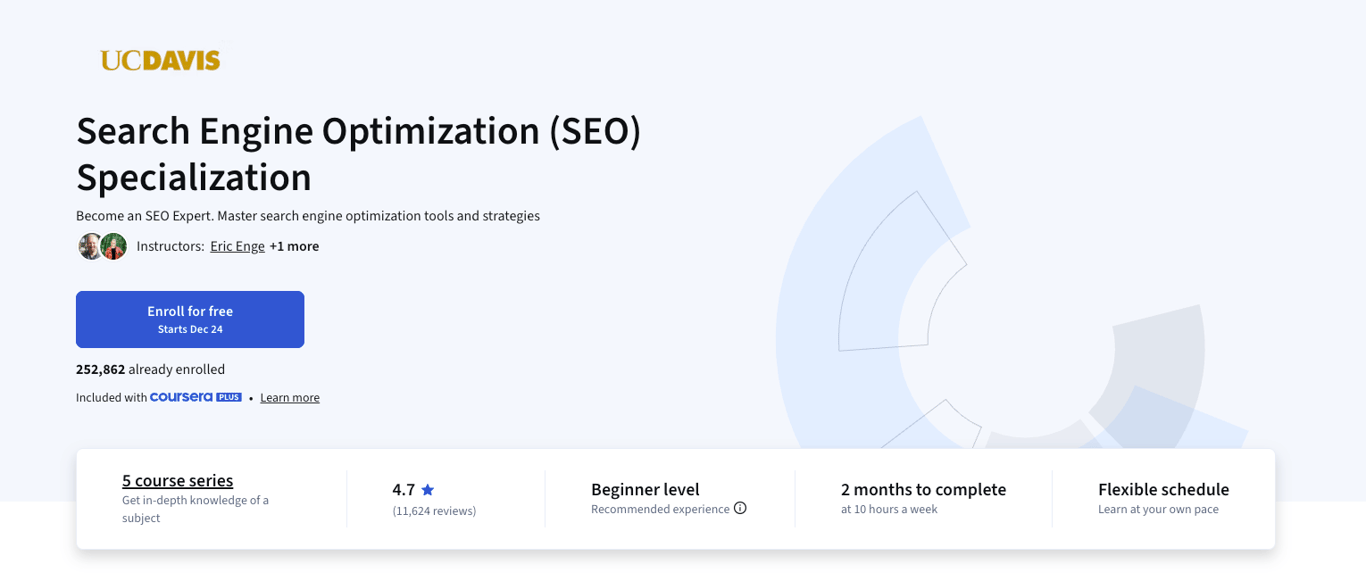Open instructor Eric Enge's profile link

237,246
